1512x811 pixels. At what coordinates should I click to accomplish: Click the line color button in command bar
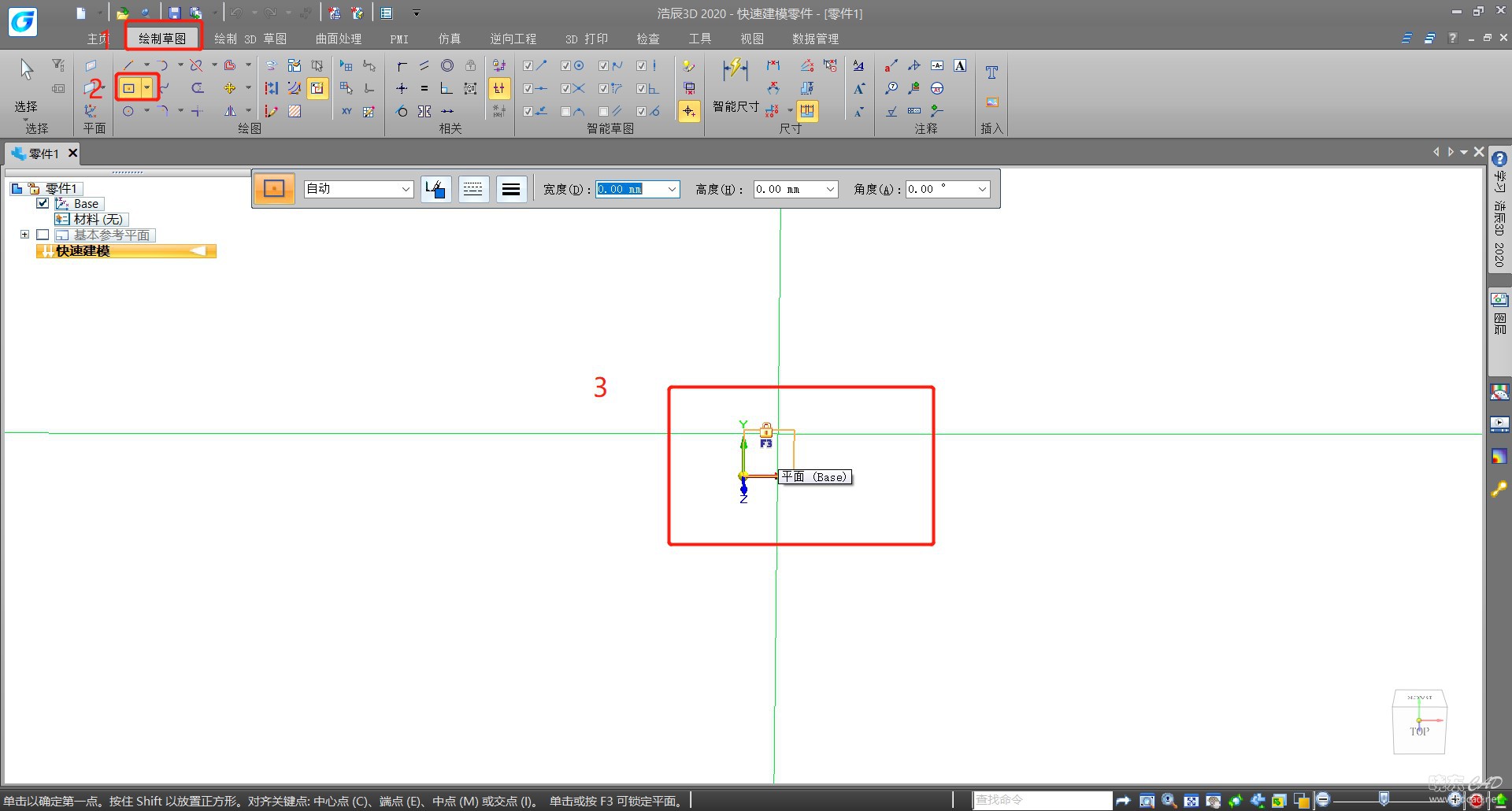435,189
